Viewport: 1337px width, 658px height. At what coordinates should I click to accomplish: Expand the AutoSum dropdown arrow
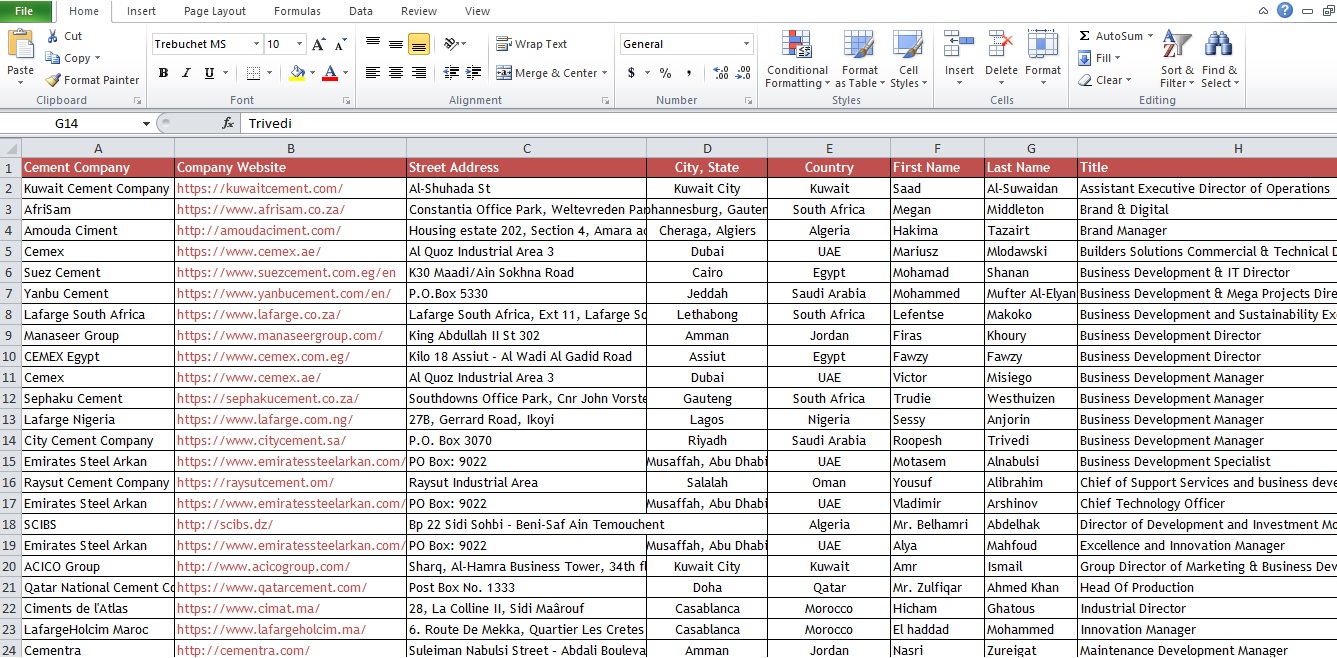[x=1150, y=36]
